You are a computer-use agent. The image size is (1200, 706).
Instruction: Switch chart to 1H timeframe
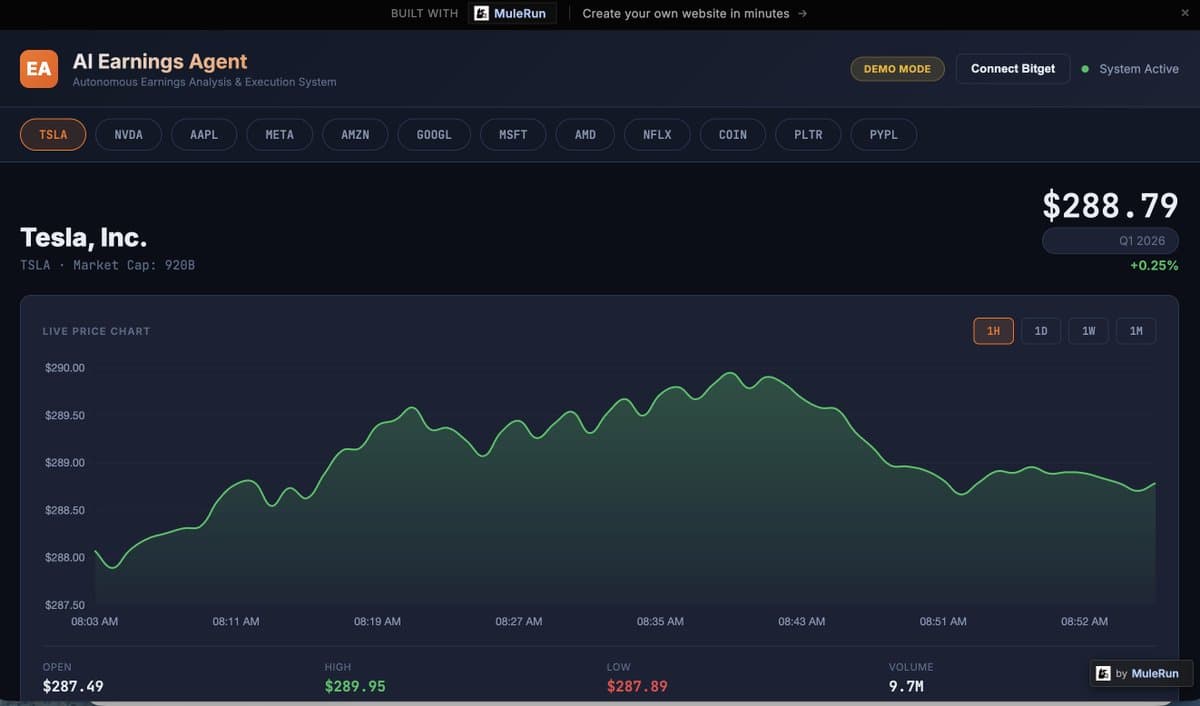point(993,331)
